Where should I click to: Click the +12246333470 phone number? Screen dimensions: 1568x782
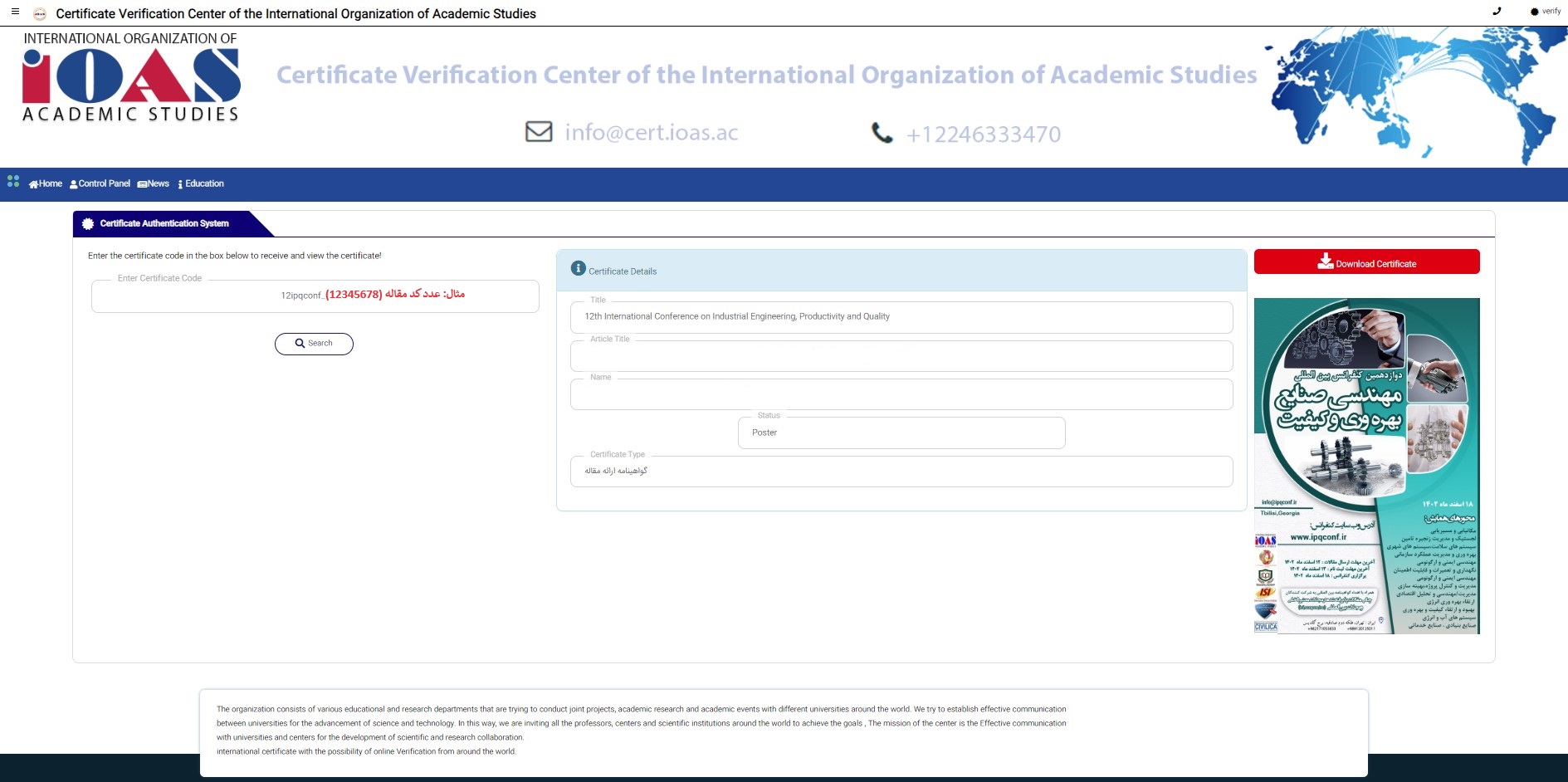point(984,134)
